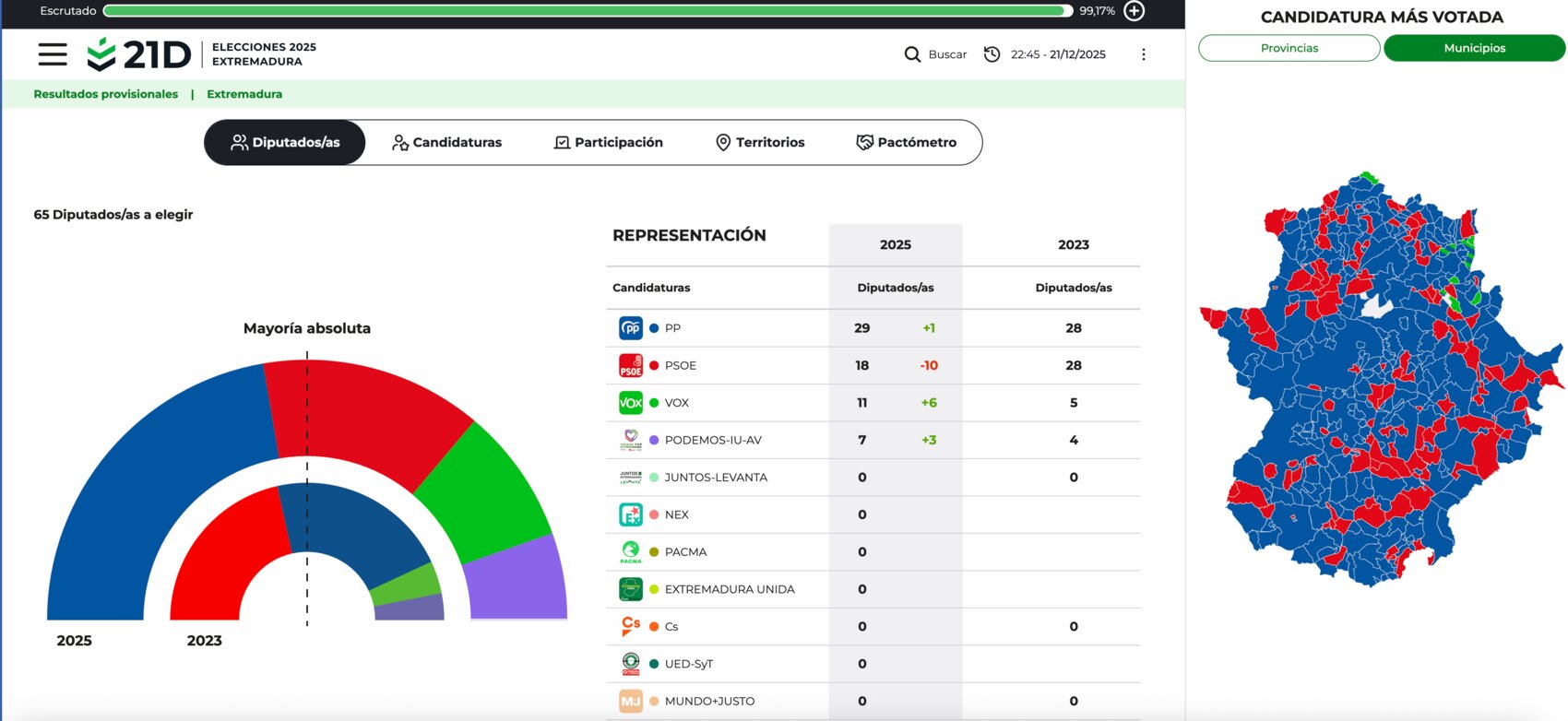1568x721 pixels.
Task: Click the 22:45 - 21/12/2025 timestamp
Action: click(x=1058, y=54)
